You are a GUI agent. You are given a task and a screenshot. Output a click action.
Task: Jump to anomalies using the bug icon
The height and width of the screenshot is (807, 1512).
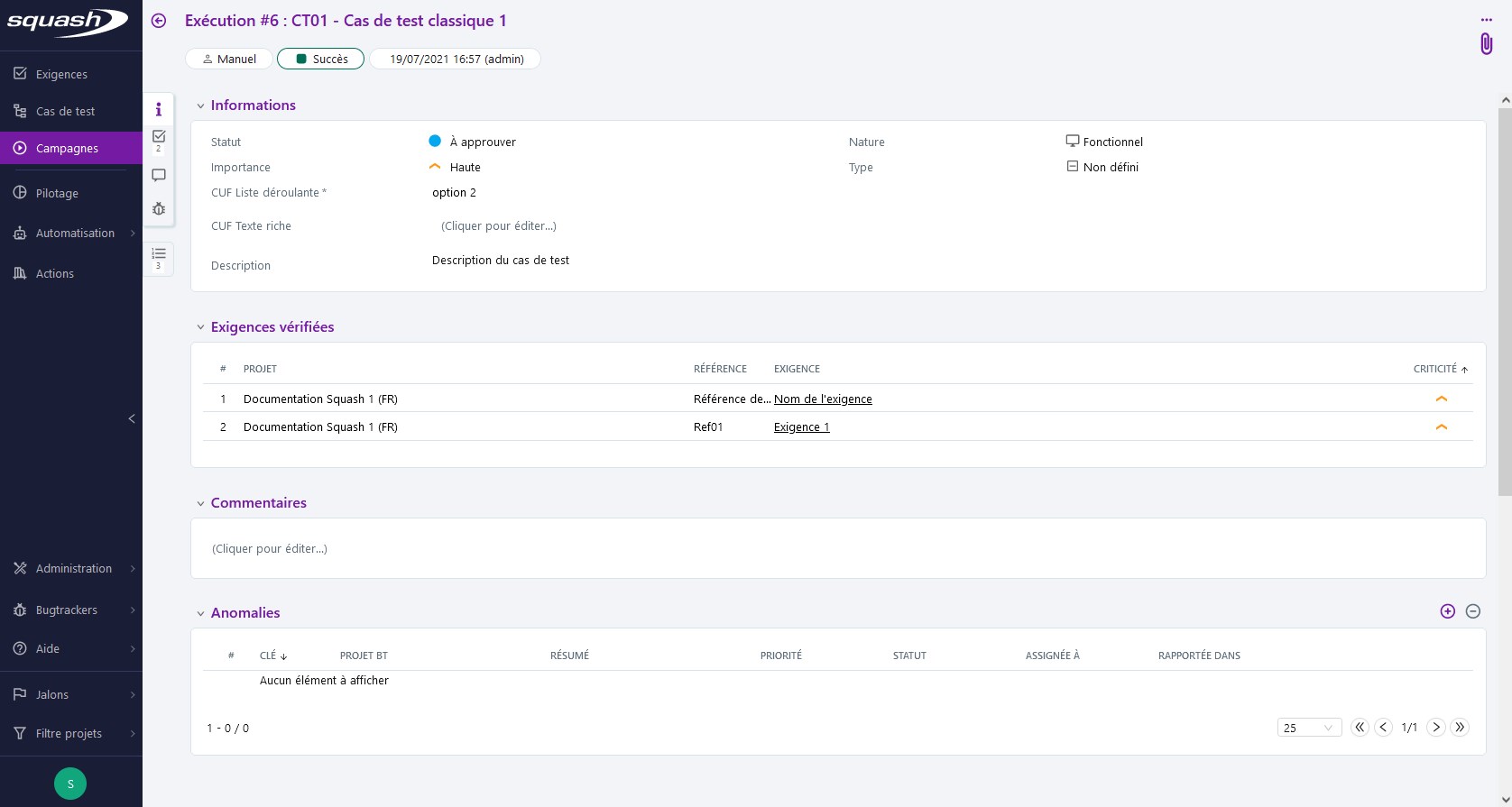pyautogui.click(x=159, y=208)
